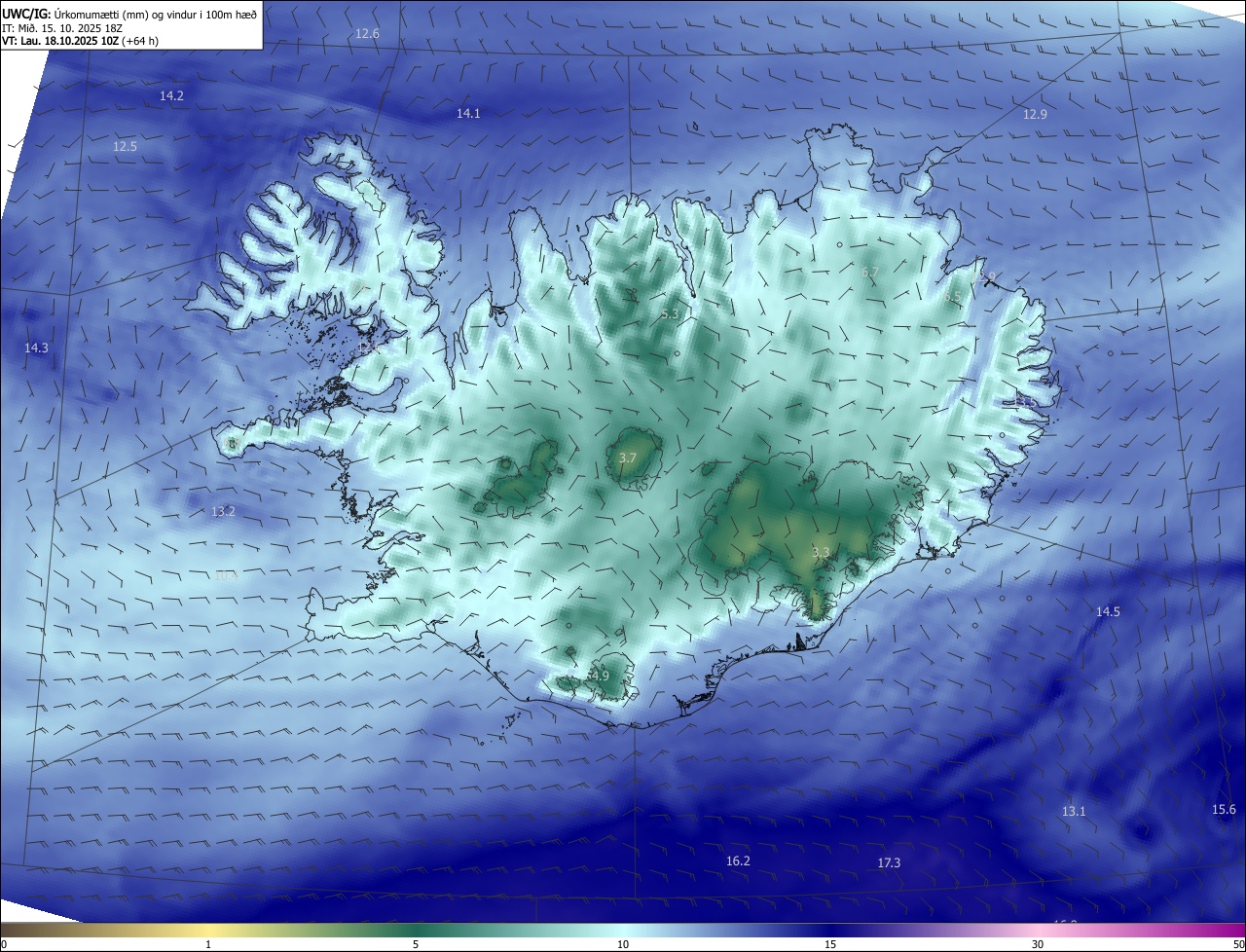The height and width of the screenshot is (952, 1246).
Task: Click the 13.1 value on the map
Action: click(x=1074, y=811)
